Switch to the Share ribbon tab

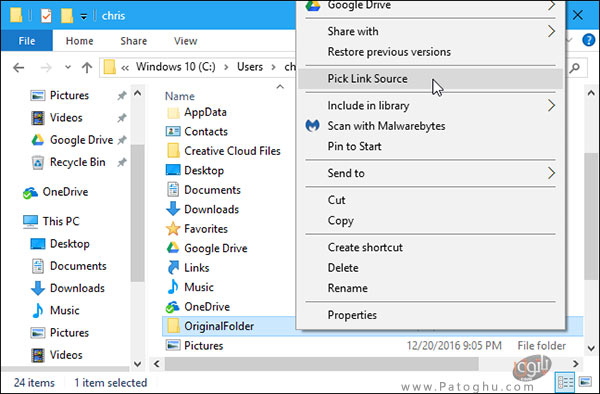[134, 41]
